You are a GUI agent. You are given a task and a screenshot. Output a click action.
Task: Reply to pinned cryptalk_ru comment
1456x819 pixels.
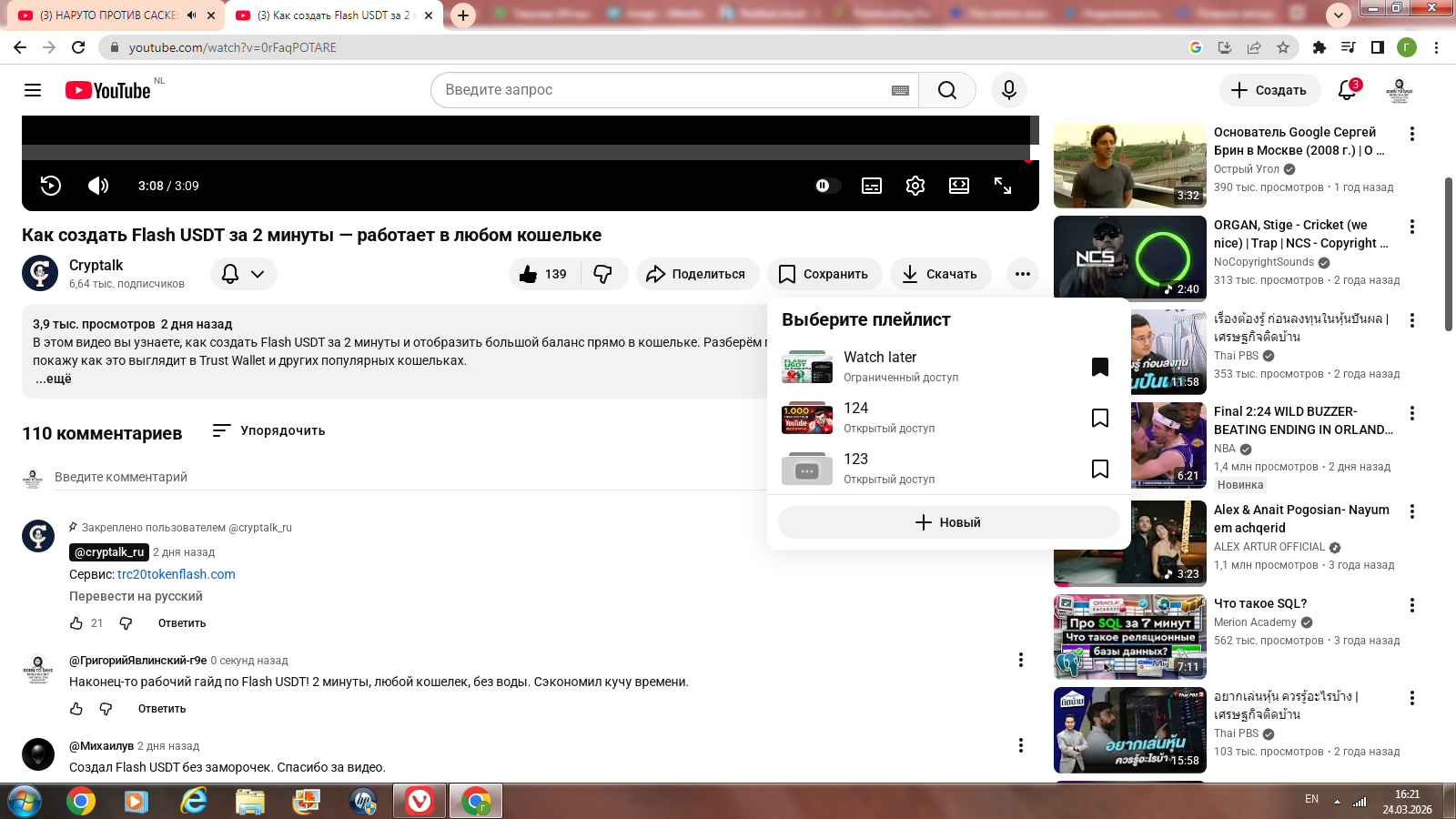[x=182, y=623]
